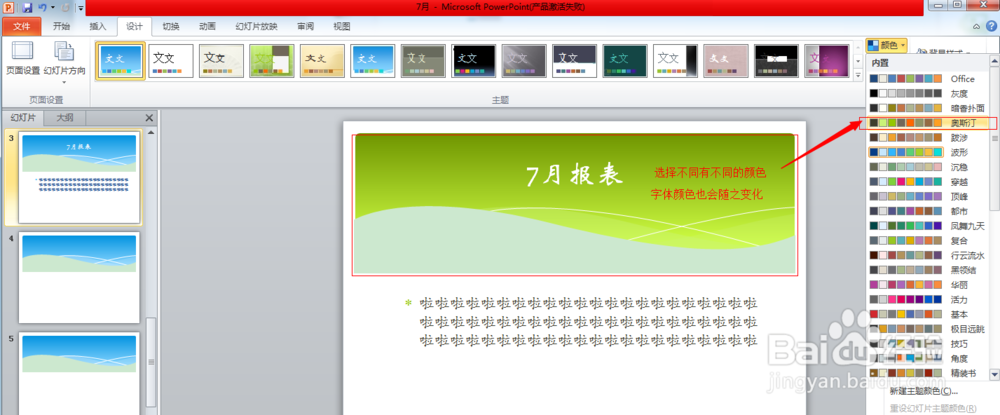
Task: Switch to the 插入 ribbon tab
Action: [x=98, y=27]
